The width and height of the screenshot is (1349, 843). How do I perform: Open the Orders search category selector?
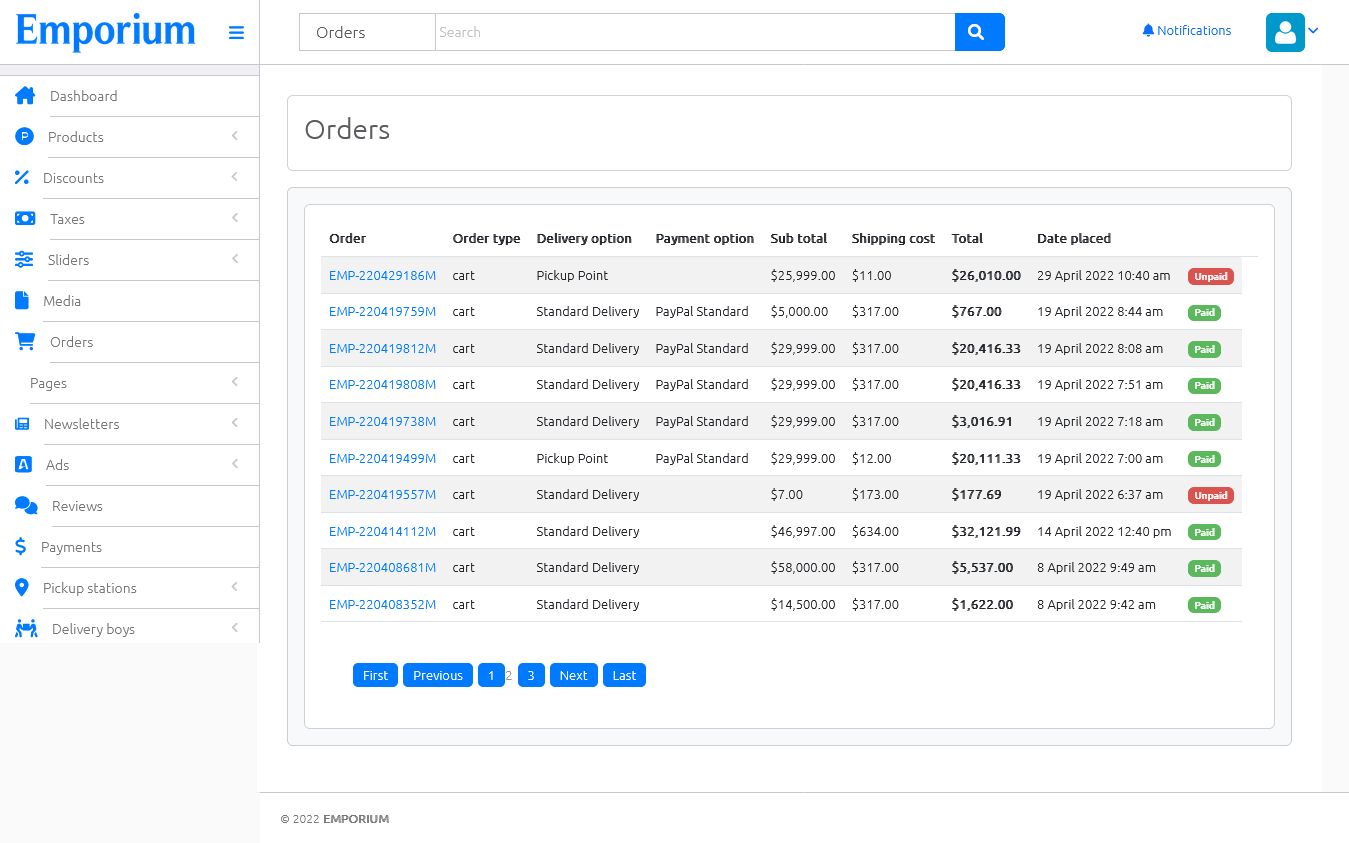pyautogui.click(x=367, y=32)
